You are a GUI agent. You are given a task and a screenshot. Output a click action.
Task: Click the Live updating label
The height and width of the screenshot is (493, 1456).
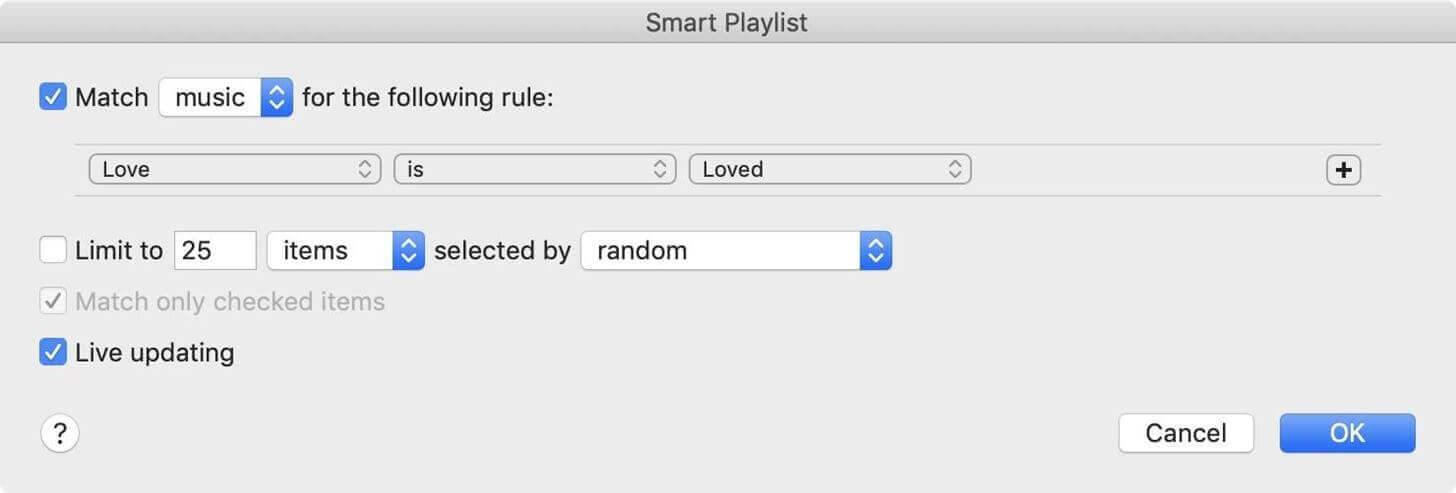point(155,352)
